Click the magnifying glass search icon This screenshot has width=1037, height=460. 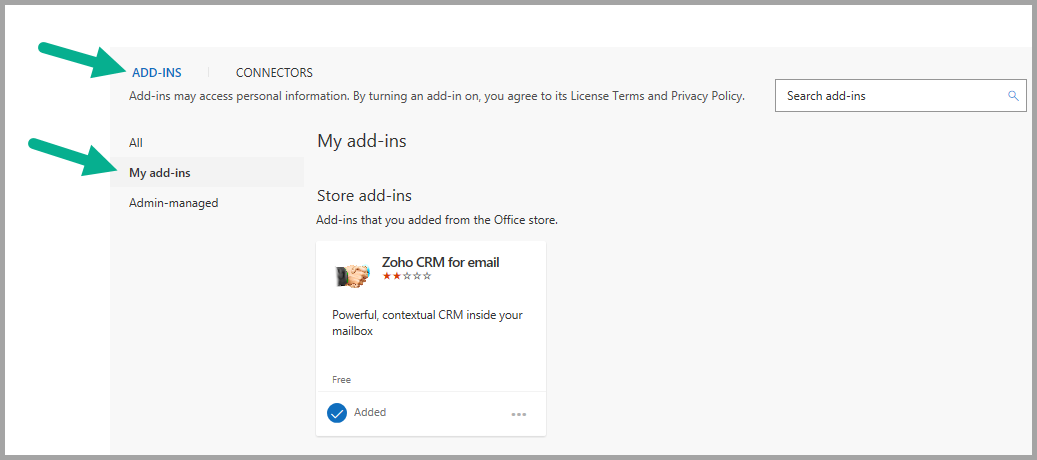(1013, 96)
